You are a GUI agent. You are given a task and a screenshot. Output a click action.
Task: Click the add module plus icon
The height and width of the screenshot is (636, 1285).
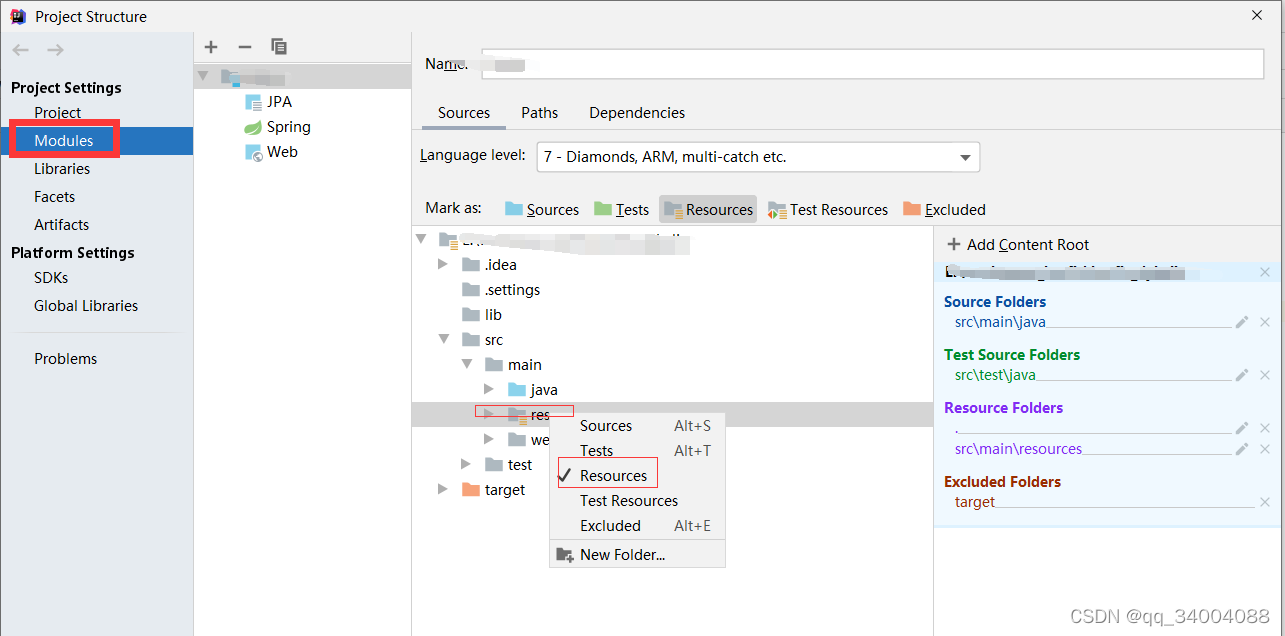pos(211,46)
